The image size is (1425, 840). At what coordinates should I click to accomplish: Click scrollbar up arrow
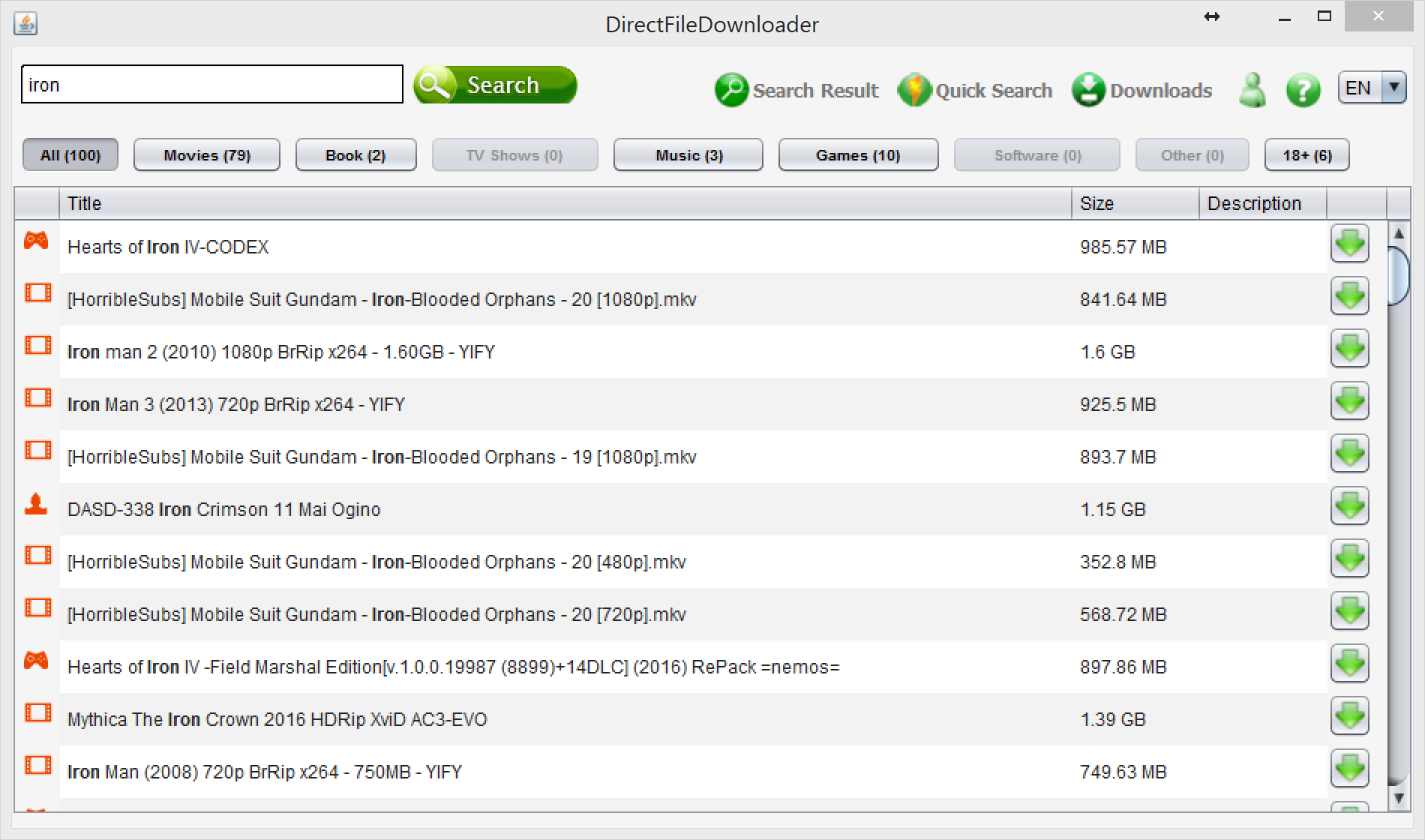pos(1398,233)
